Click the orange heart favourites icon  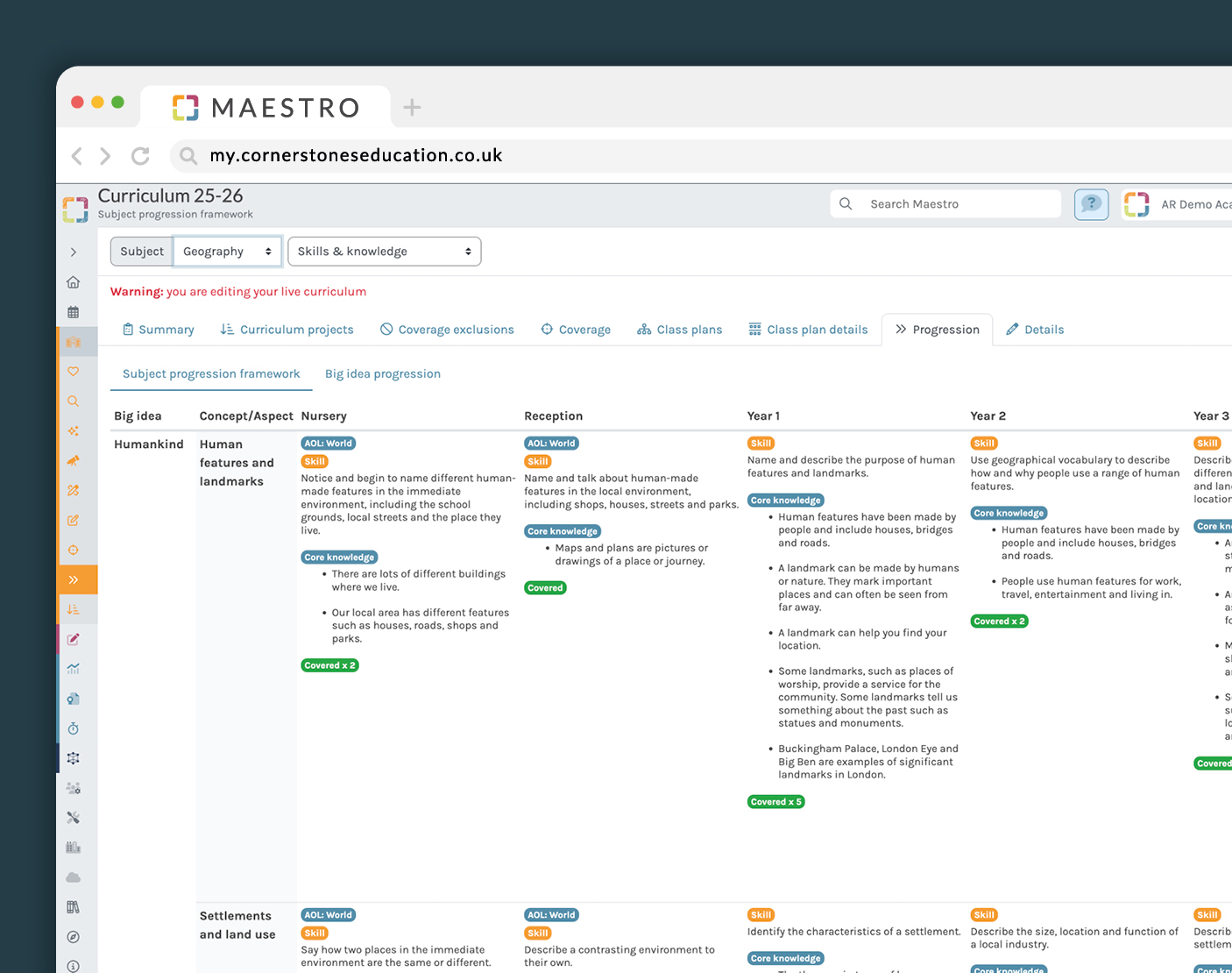coord(74,372)
